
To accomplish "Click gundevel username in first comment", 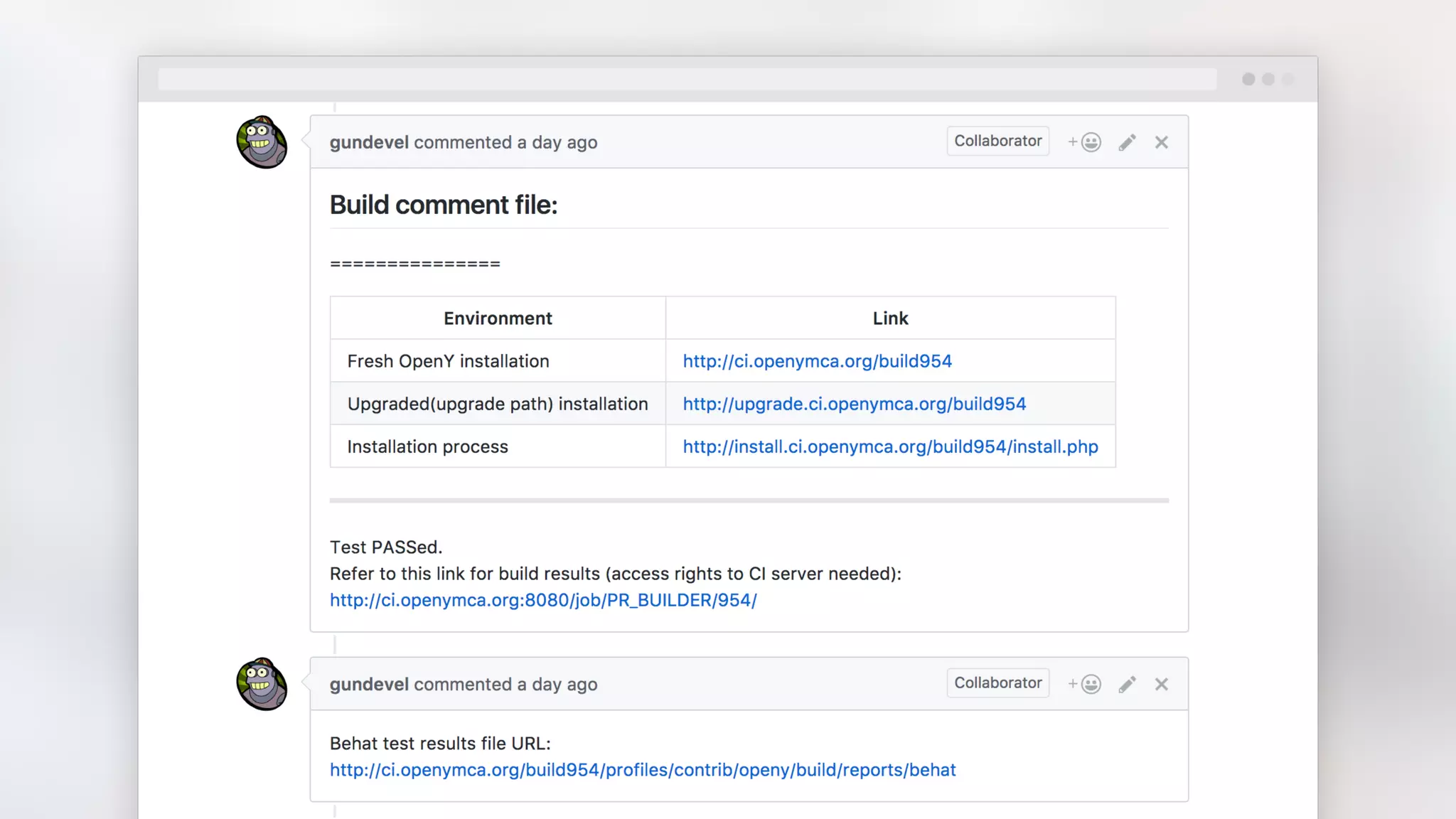I will 369,142.
